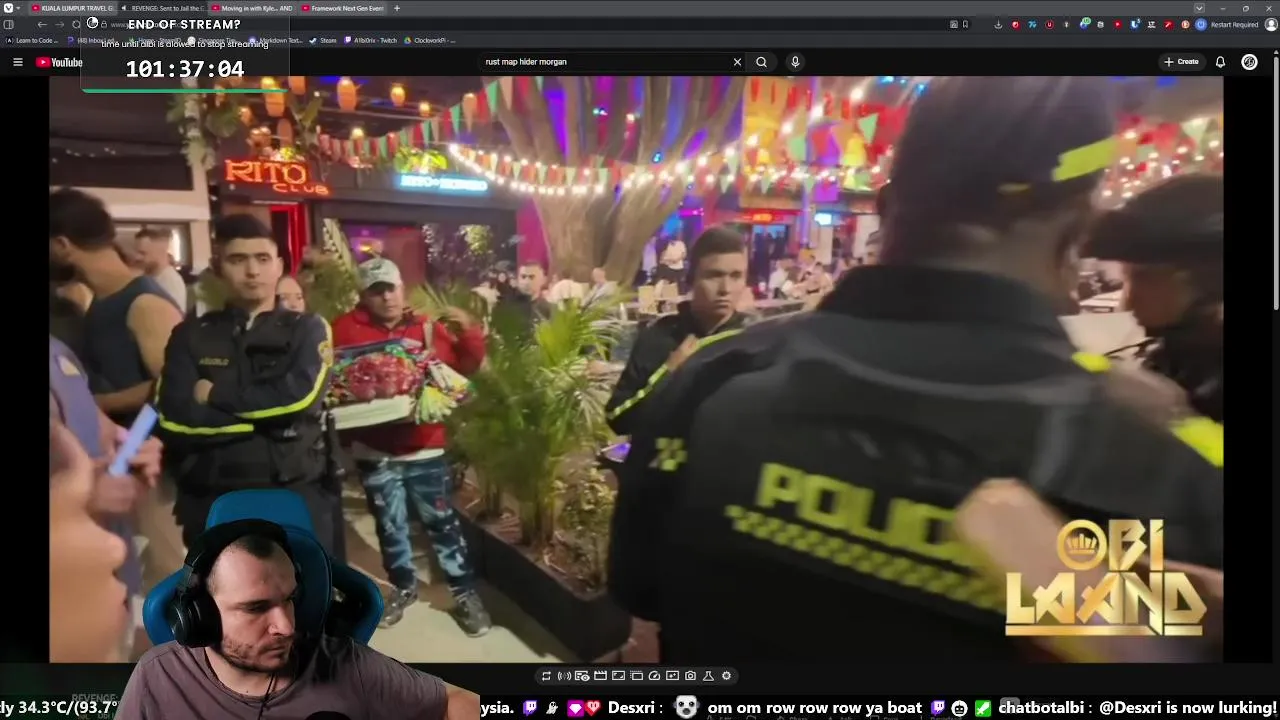Open the downloads arrow icon
1280x720 pixels.
point(998,24)
